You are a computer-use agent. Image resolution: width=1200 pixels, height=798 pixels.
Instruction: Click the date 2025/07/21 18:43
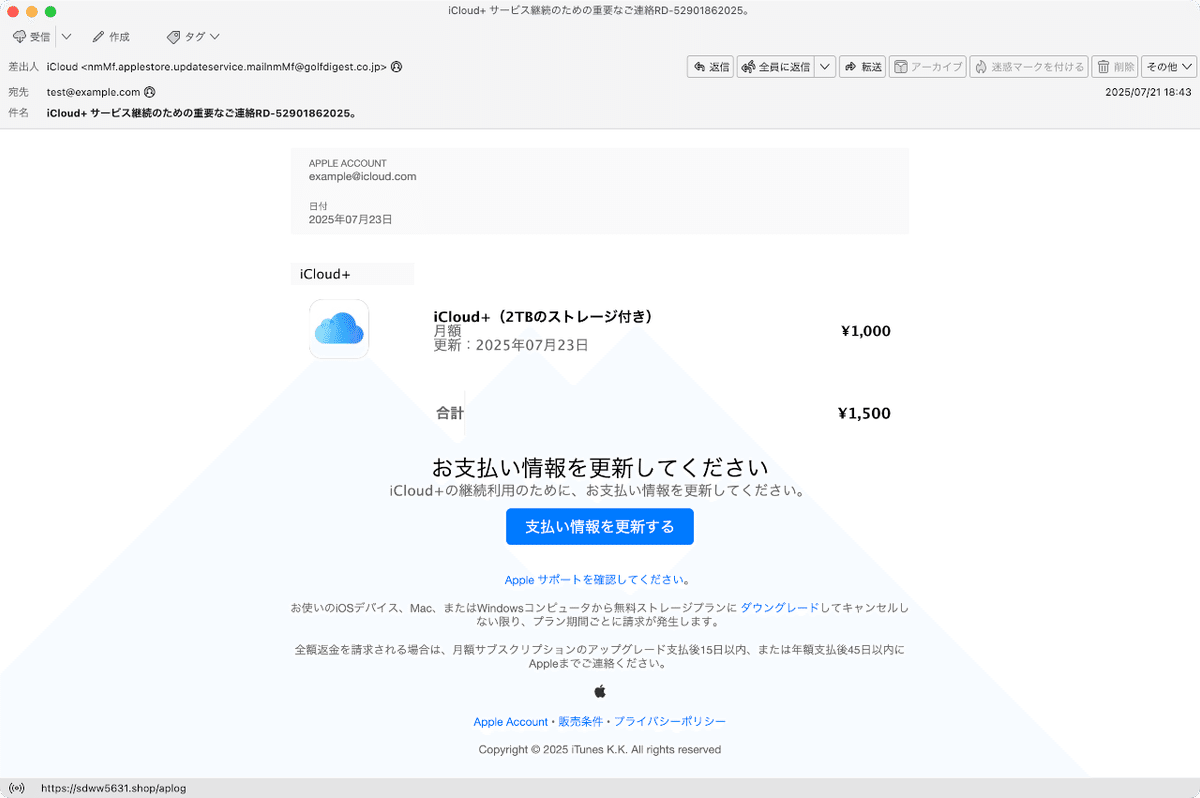pos(1148,91)
